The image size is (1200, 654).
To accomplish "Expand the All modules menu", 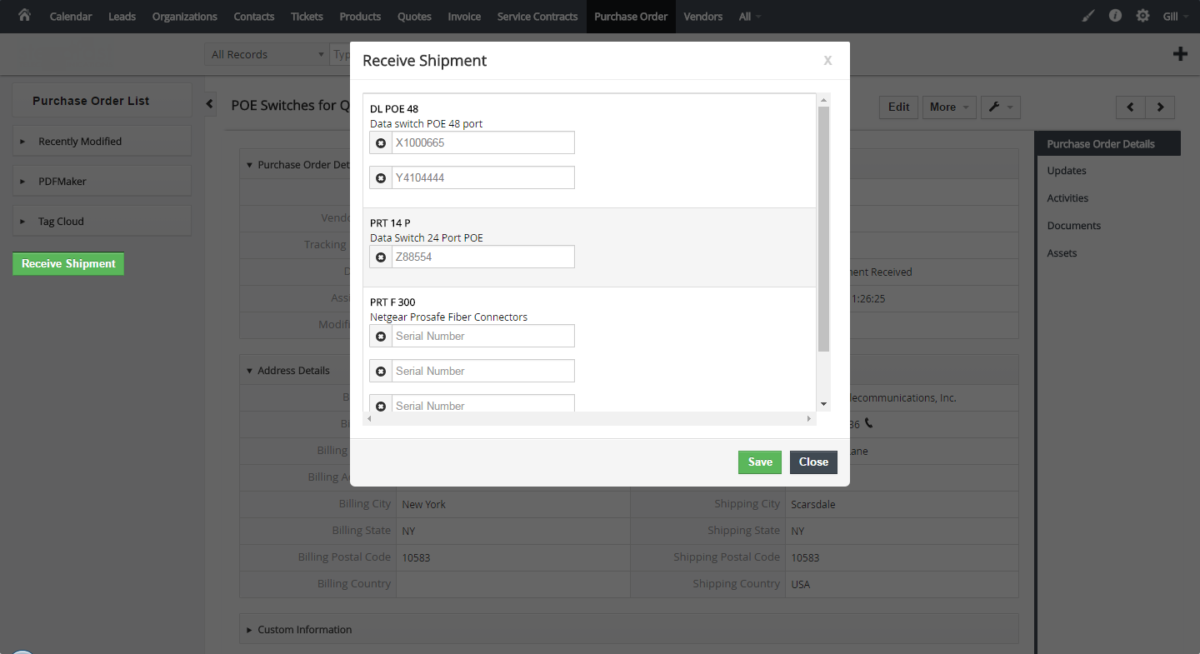I will pos(749,16).
